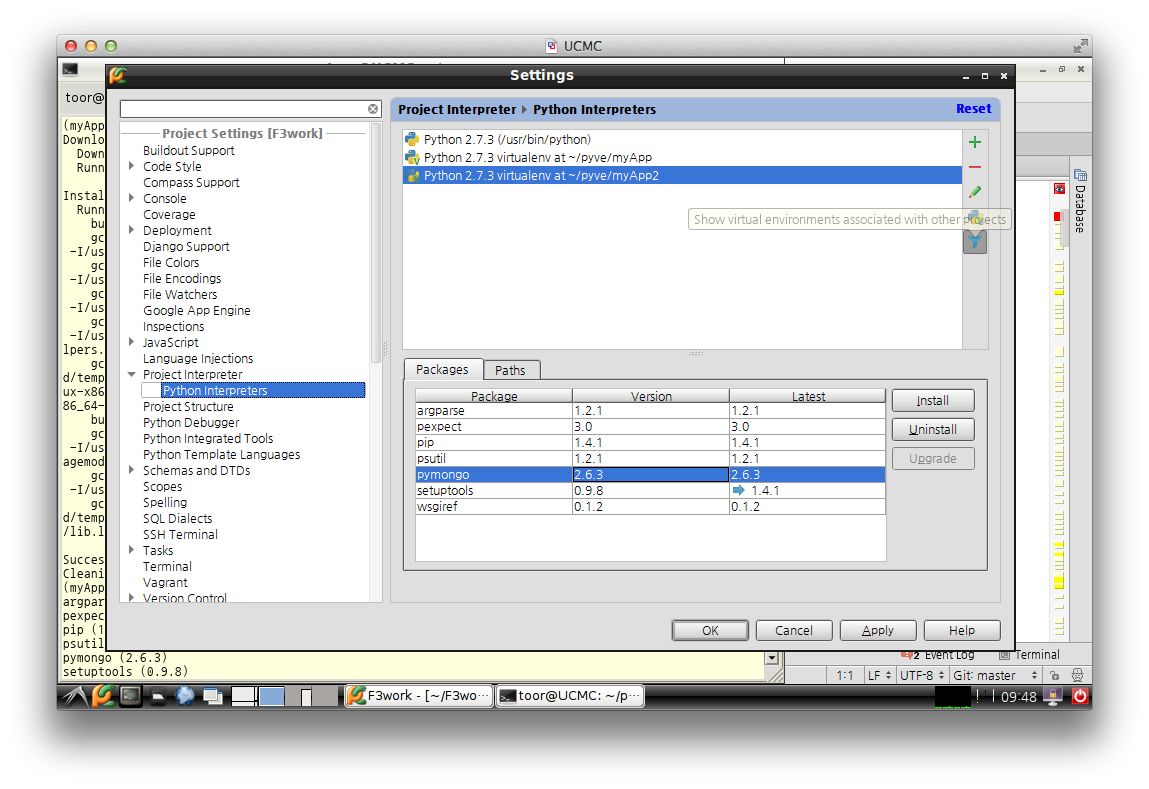This screenshot has height=789, width=1149.
Task: Open the terminal launcher in the taskbar
Action: pos(131,695)
